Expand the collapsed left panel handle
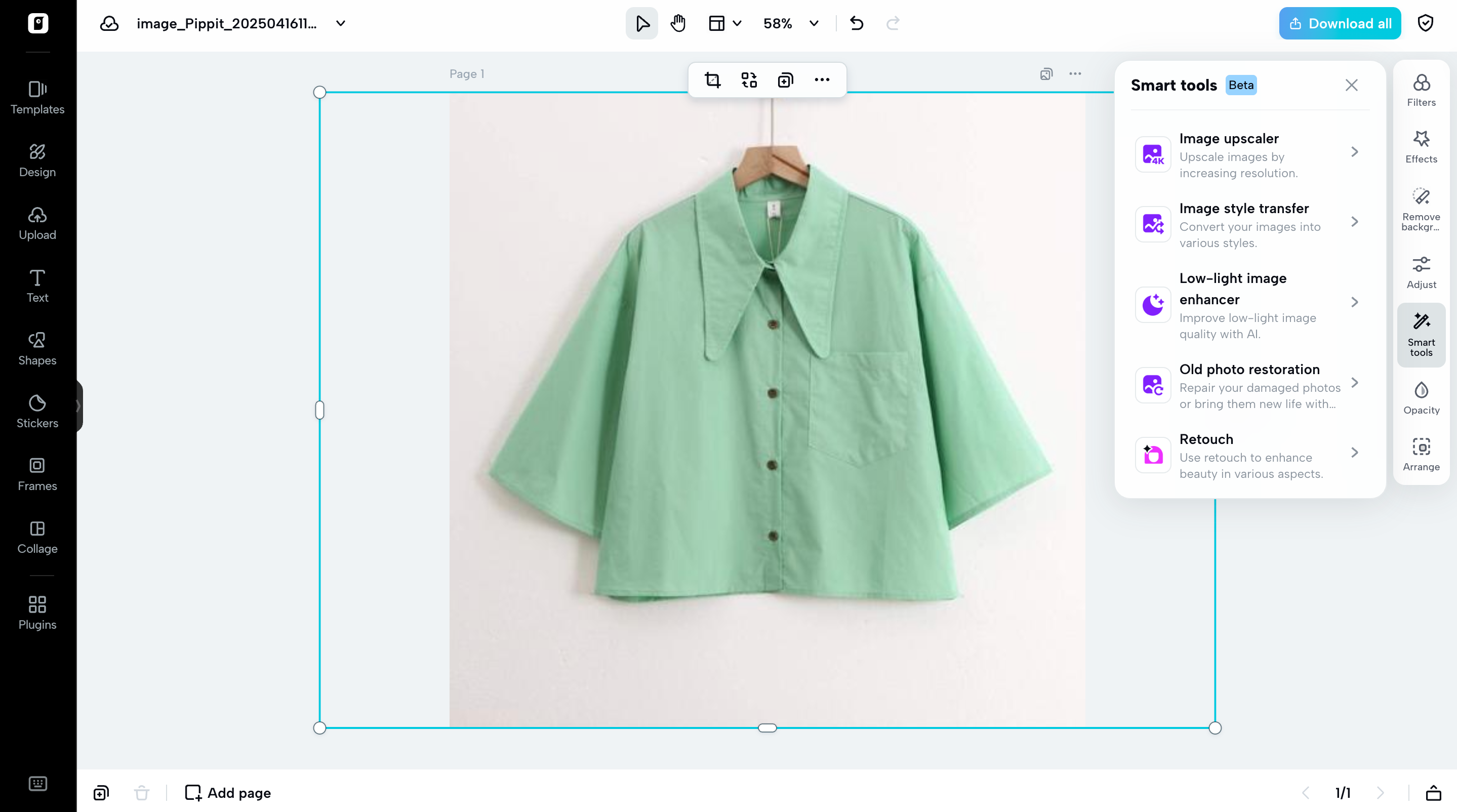Screen dimensions: 1457x812 (x=79, y=406)
